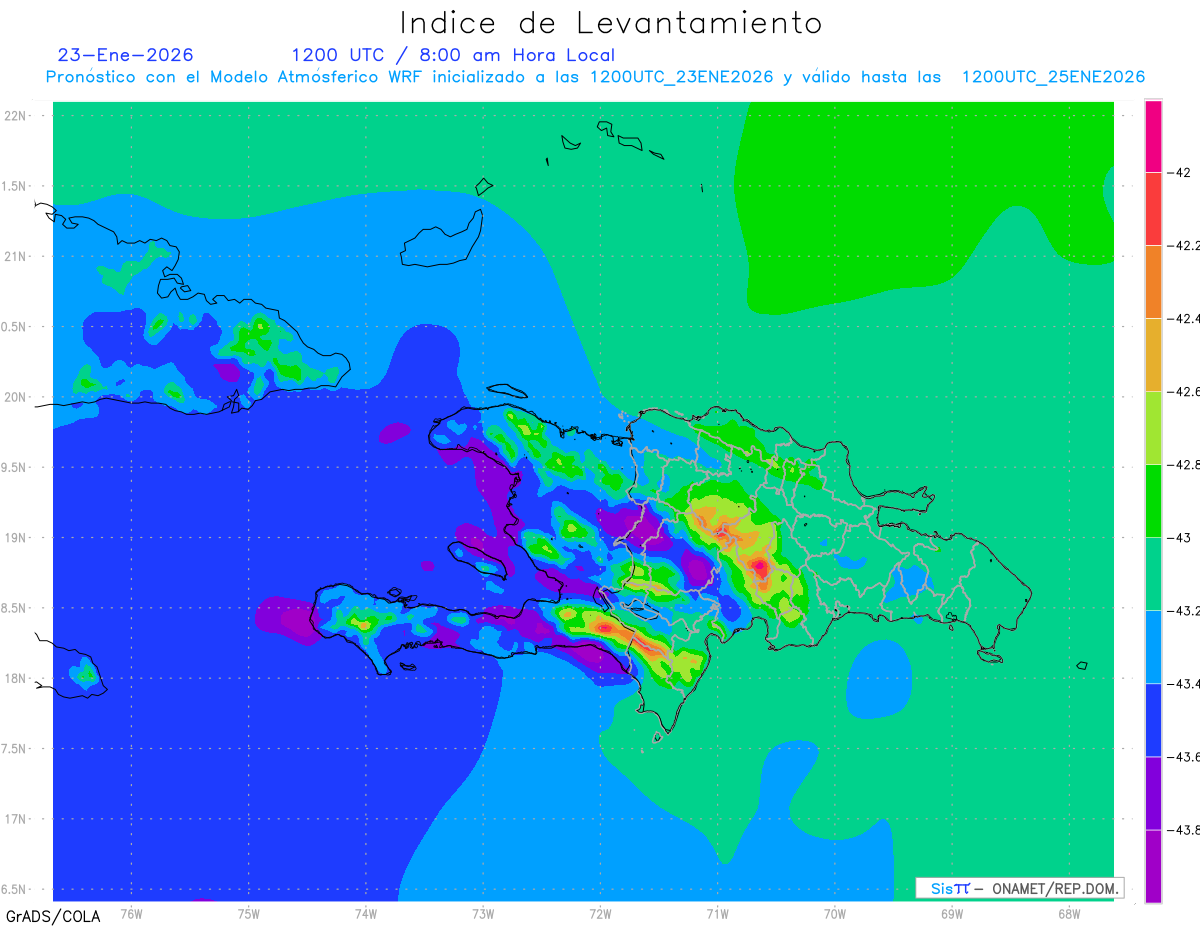Select the "-42.6" value on the colorbar
Screen dimensions: 1200x927
click(1184, 392)
